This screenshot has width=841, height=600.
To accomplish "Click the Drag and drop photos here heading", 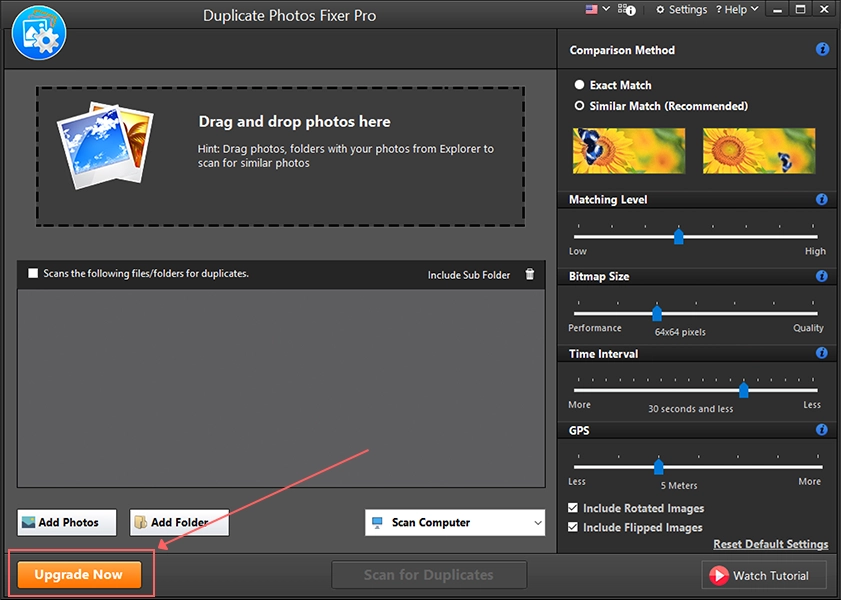I will (294, 122).
